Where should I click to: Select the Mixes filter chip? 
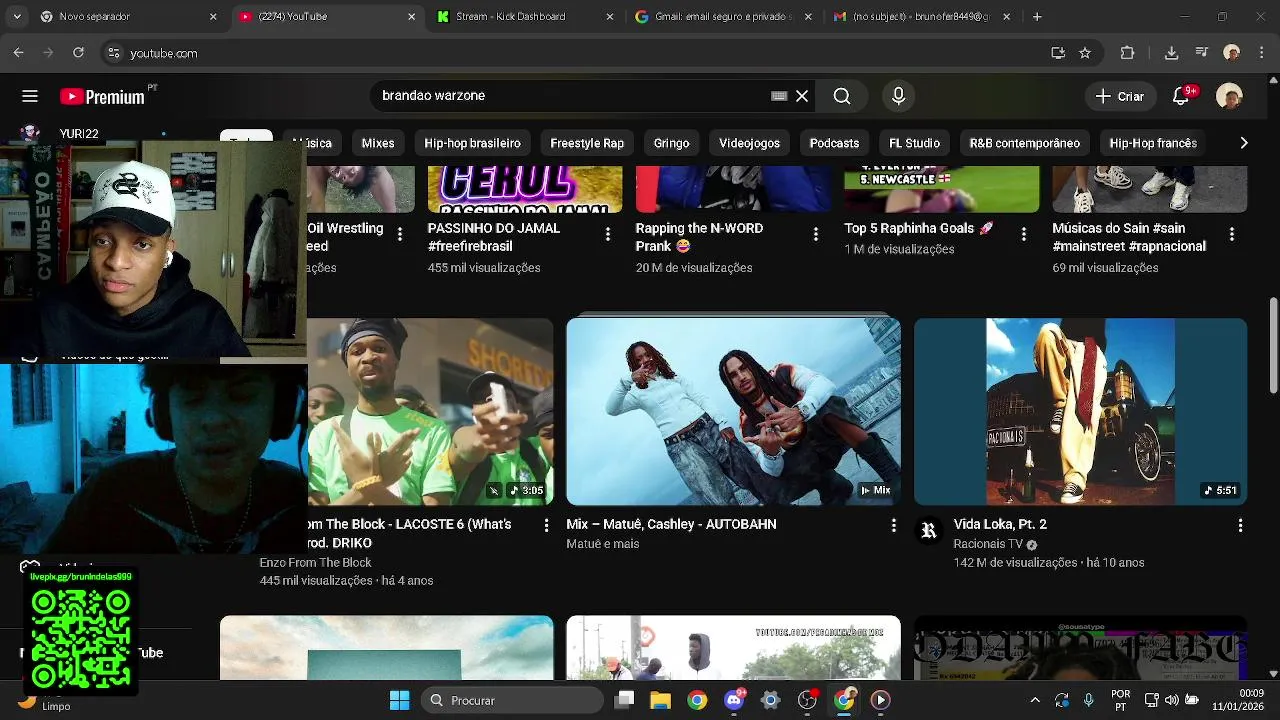378,143
